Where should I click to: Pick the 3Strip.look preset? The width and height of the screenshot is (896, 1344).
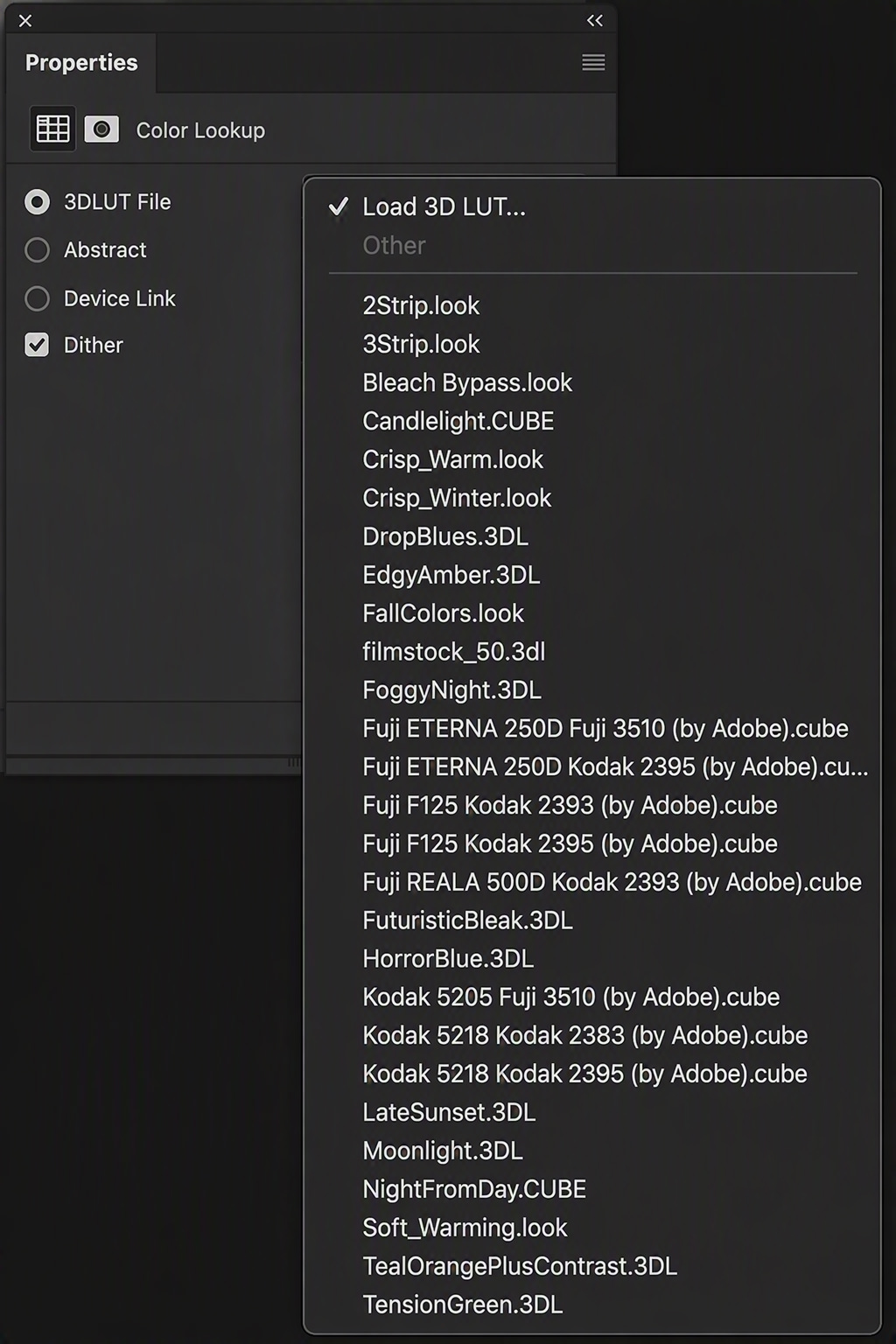click(592, 344)
